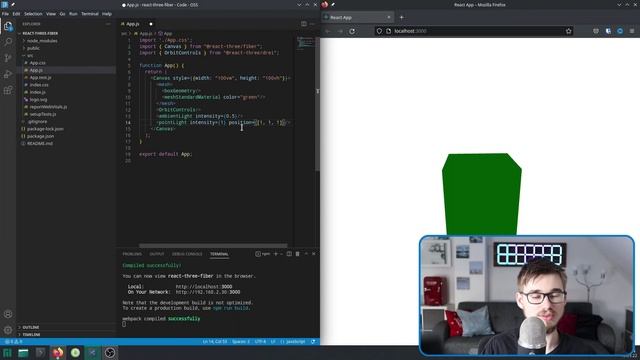Switch to the Debug Console tab
This screenshot has width=640, height=360.
187,254
